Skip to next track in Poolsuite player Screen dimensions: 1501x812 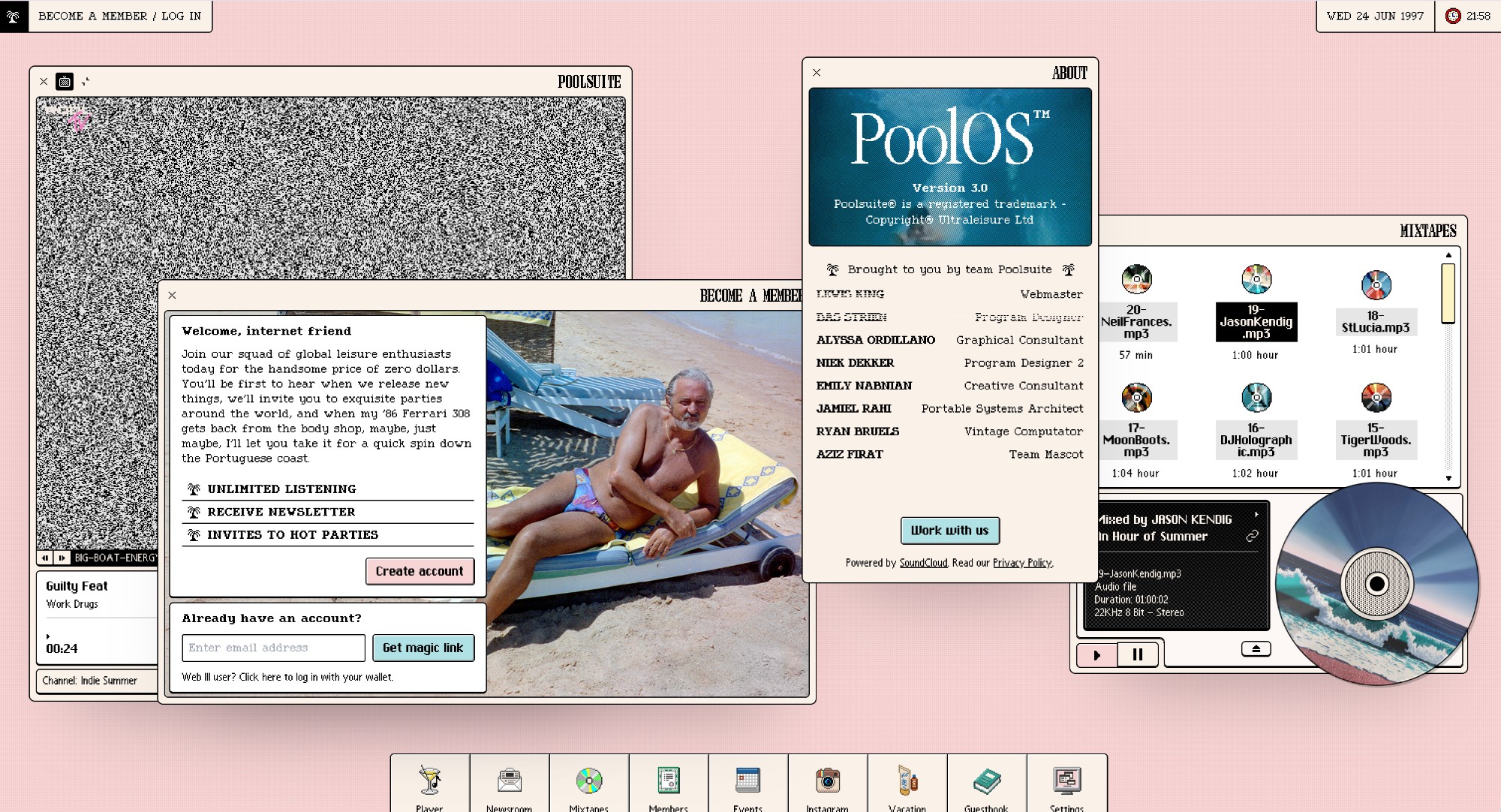tap(62, 558)
